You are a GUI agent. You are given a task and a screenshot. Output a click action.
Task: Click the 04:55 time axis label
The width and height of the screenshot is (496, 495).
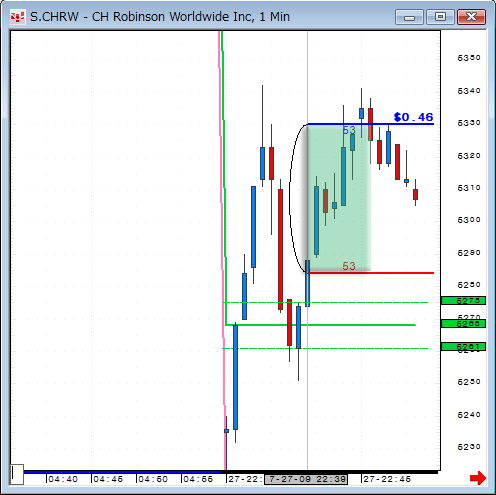(x=198, y=479)
